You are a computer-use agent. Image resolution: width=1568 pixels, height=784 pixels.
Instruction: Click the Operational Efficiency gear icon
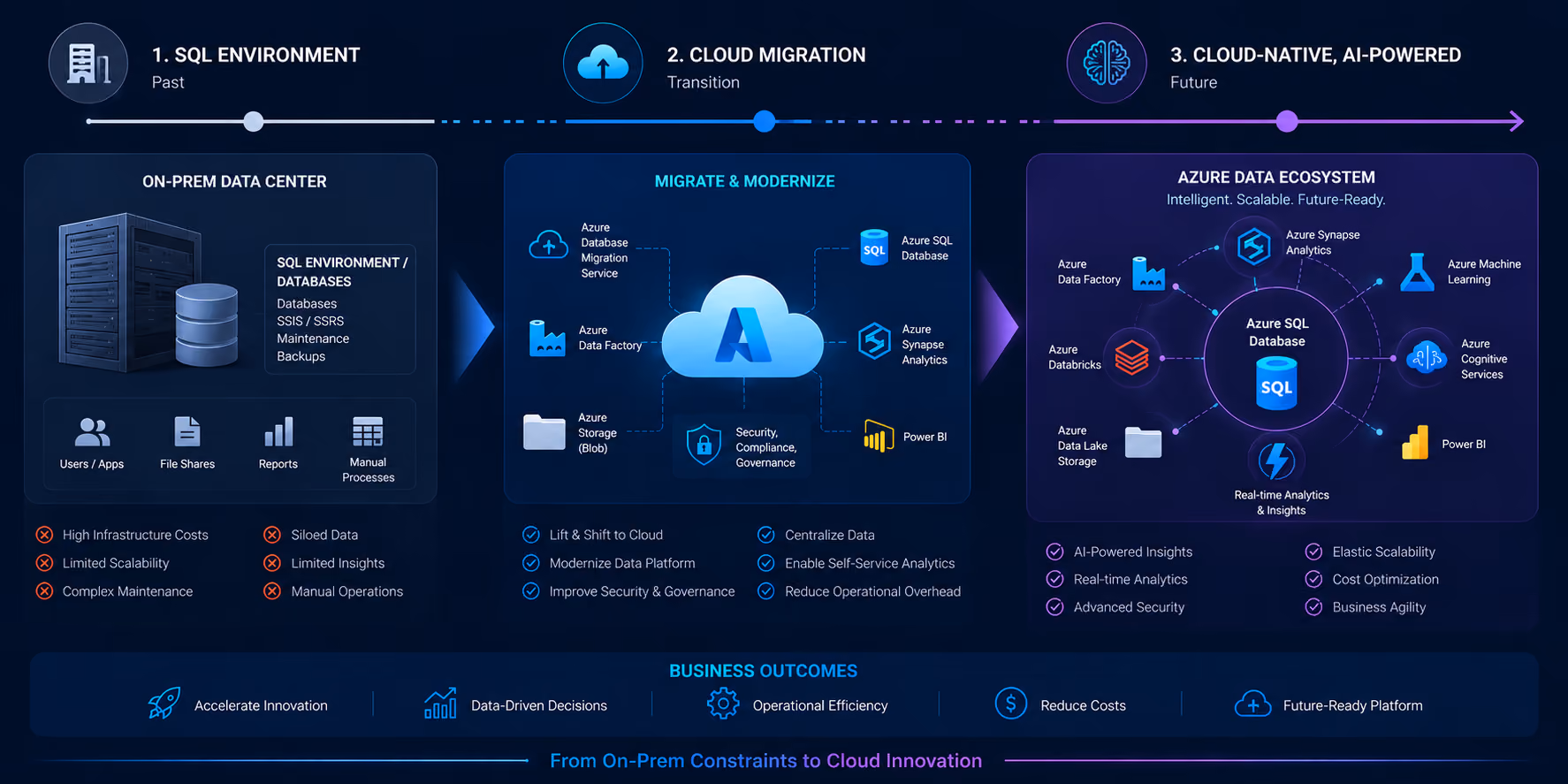722,704
